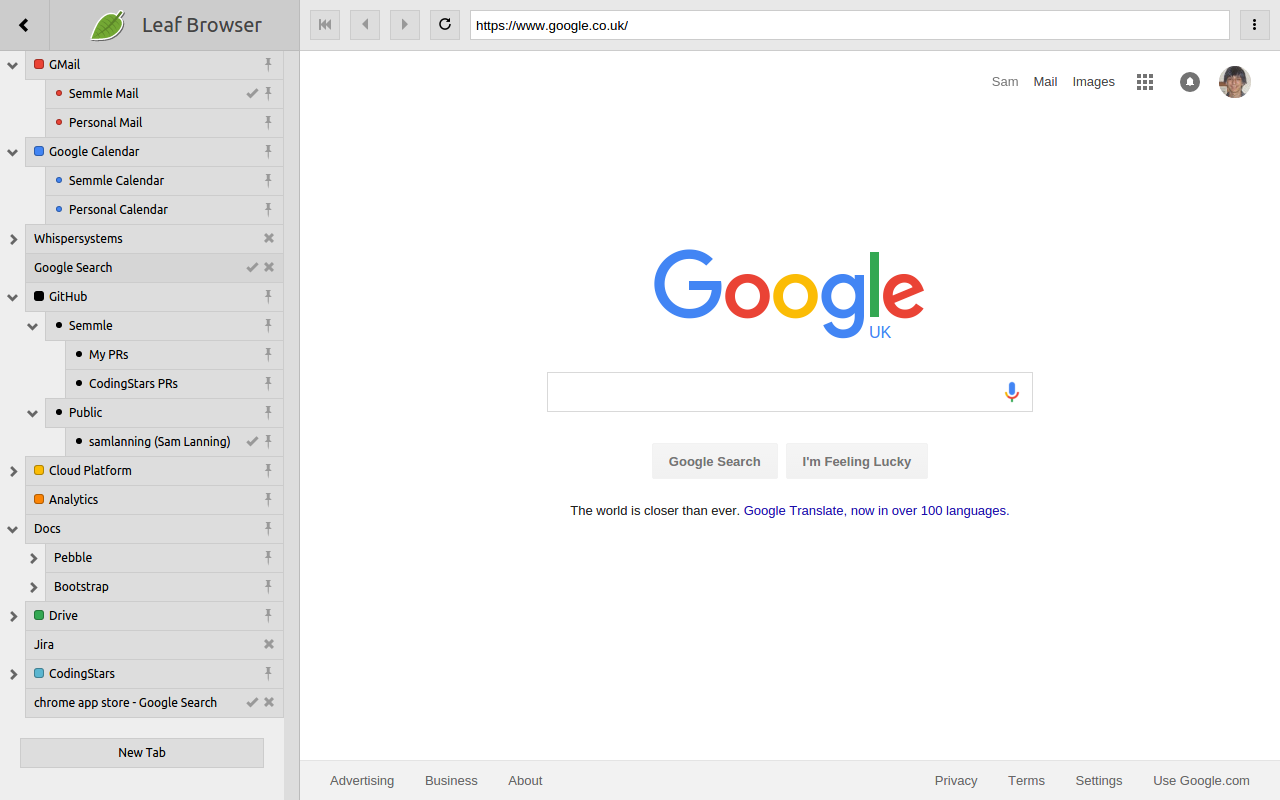Switch to the Jira tab
Viewport: 1280px width, 800px height.
120,644
